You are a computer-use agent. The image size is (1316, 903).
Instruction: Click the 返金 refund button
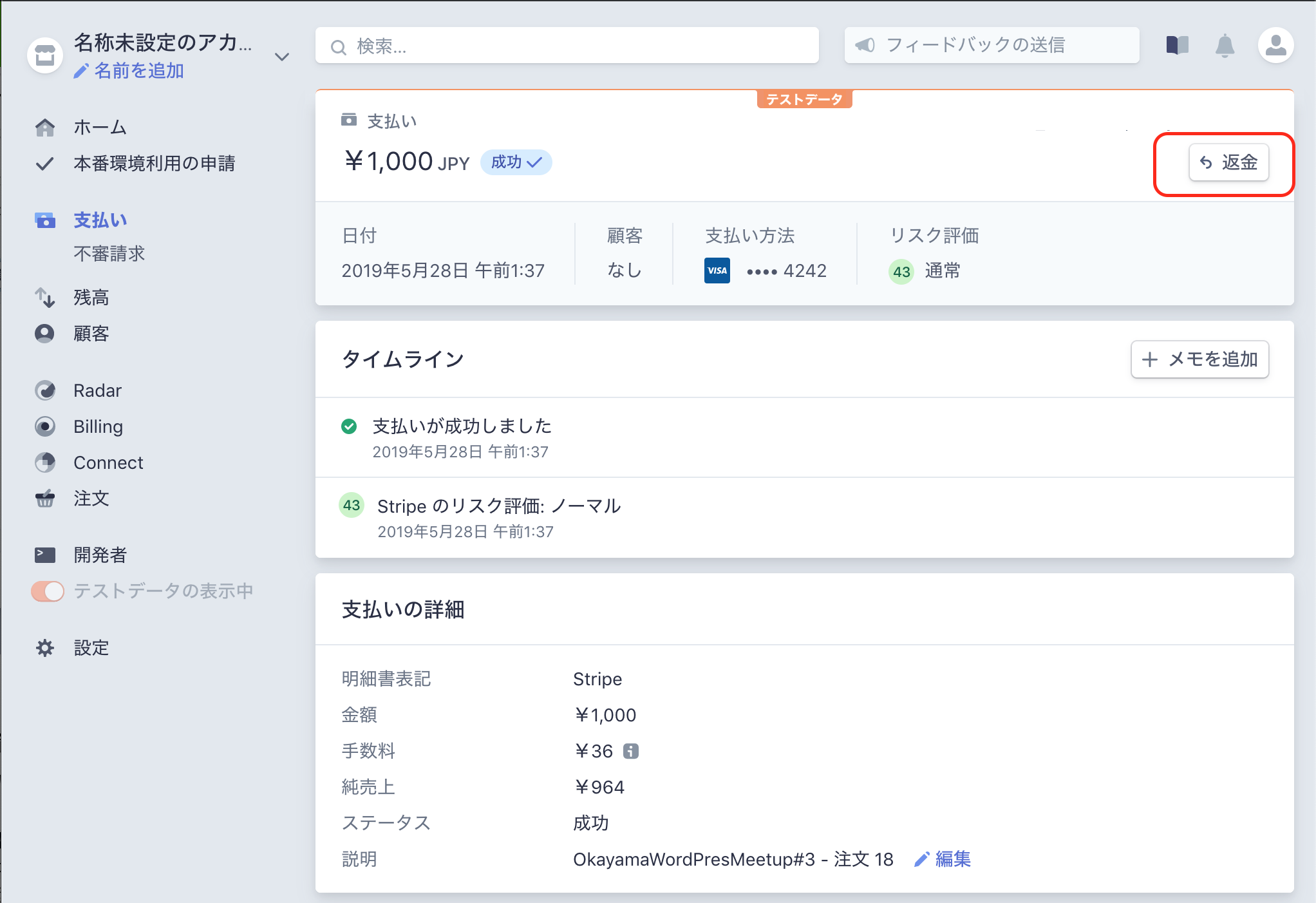1228,163
